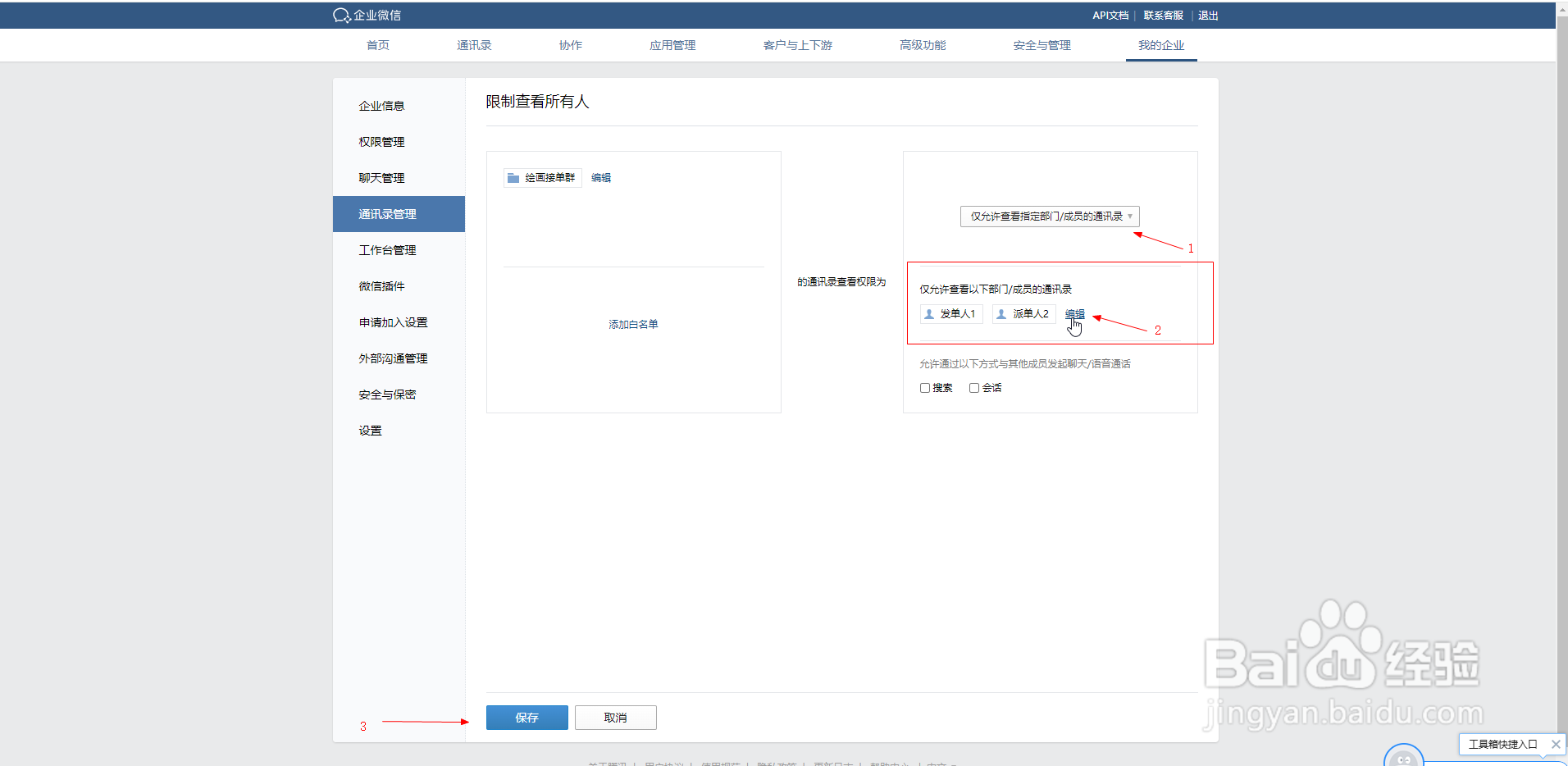Click the group icon beside 绘画接单群

pos(513,177)
